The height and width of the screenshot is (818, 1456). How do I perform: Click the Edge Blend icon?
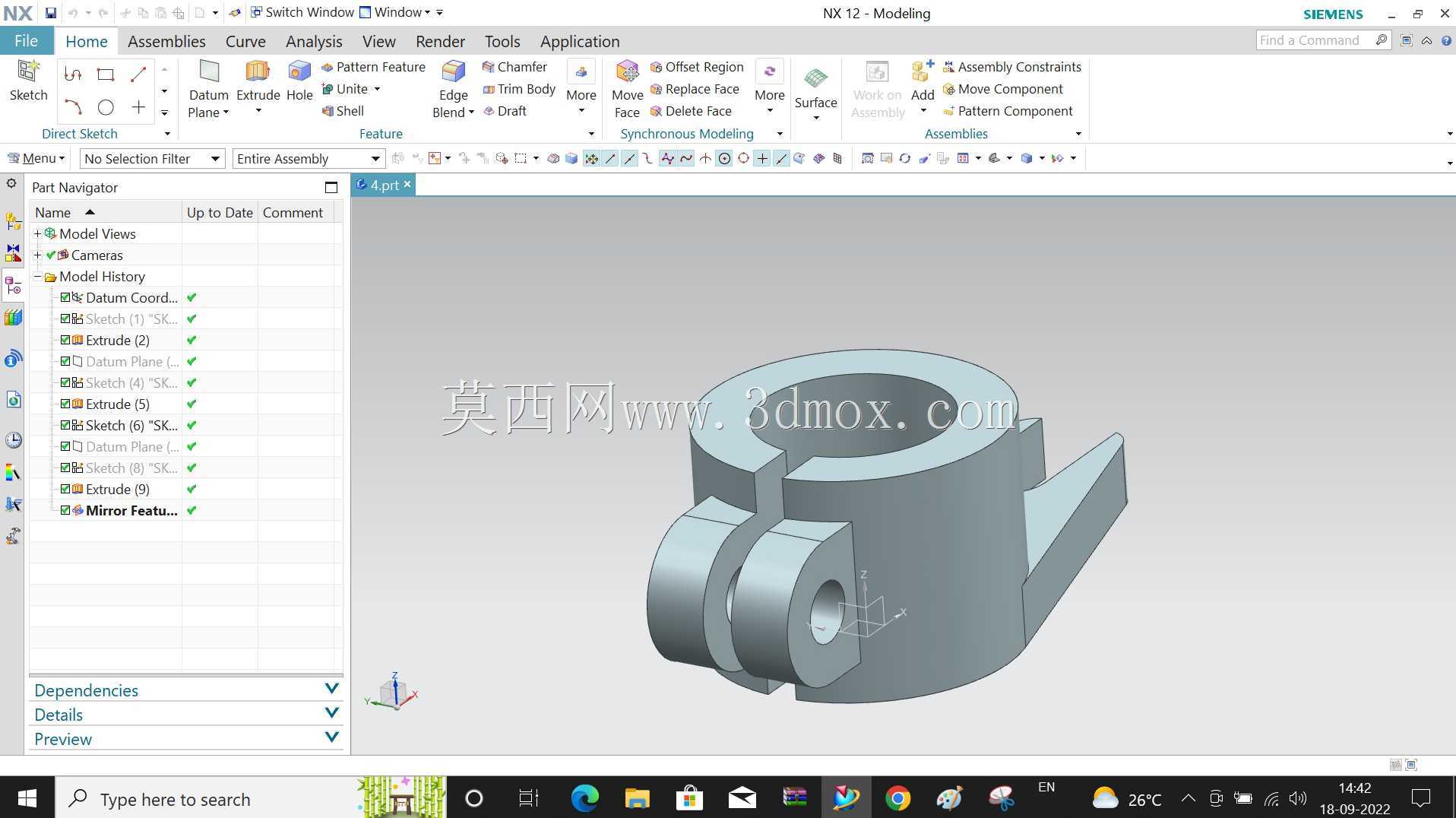454,73
